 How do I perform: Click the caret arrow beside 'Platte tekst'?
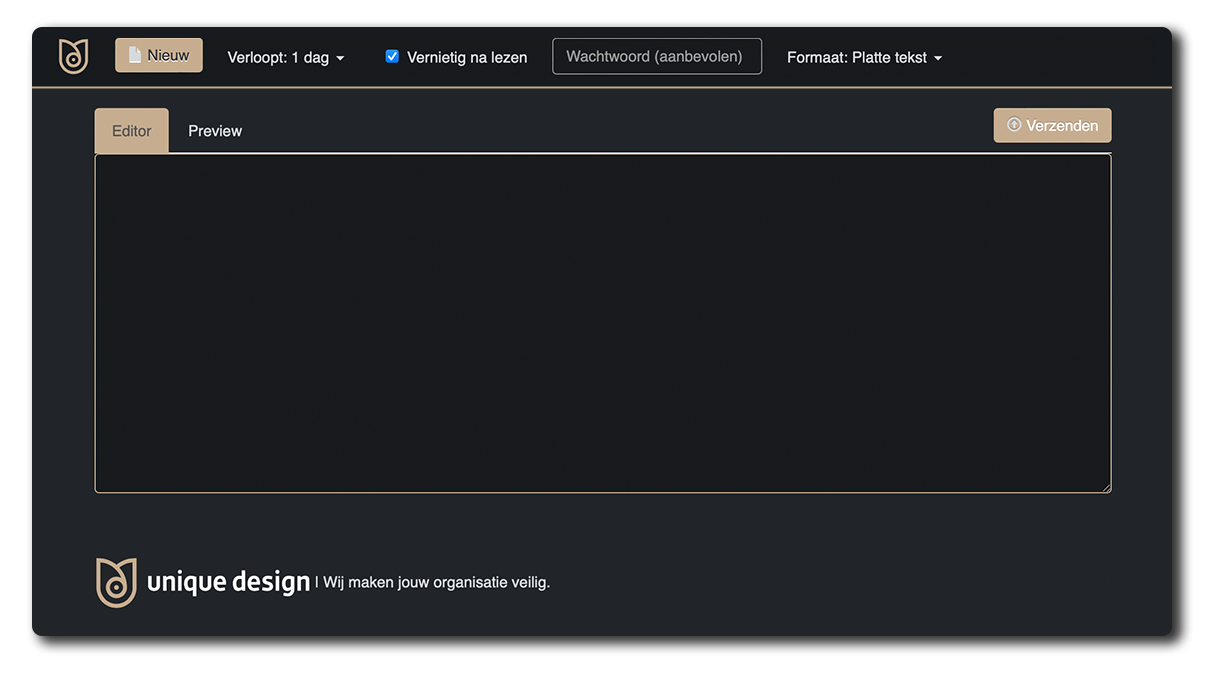coord(938,59)
